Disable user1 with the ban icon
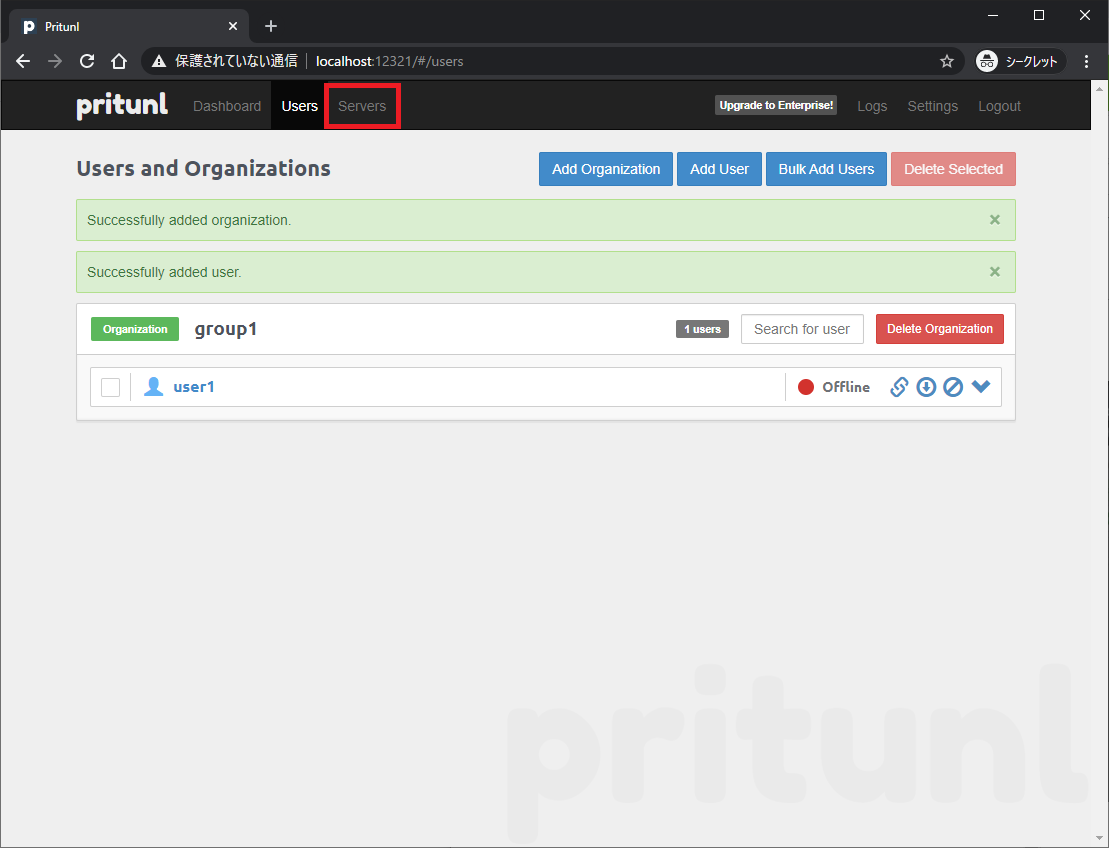The height and width of the screenshot is (848, 1109). (x=953, y=387)
